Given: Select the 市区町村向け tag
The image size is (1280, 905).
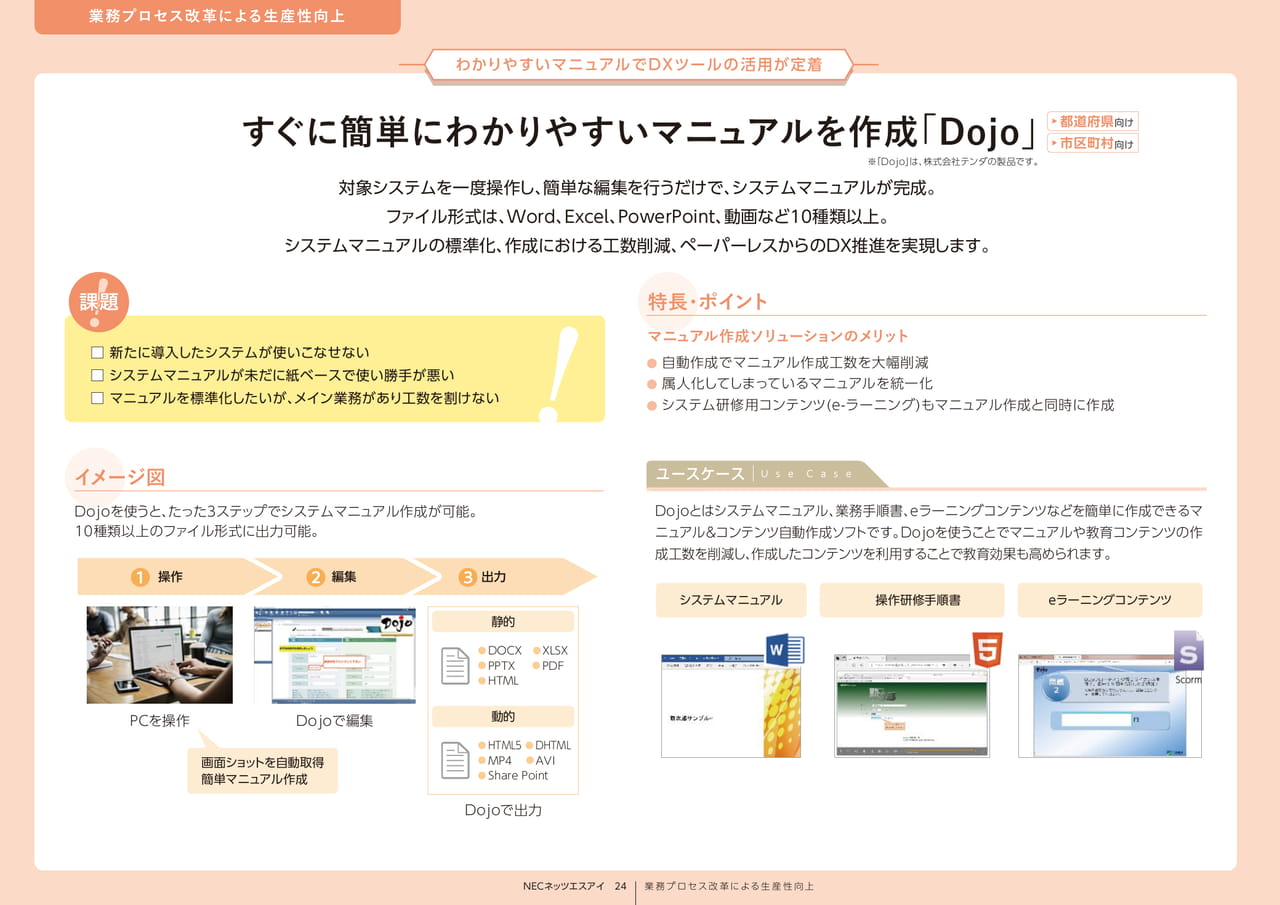Looking at the screenshot, I should 1093,143.
